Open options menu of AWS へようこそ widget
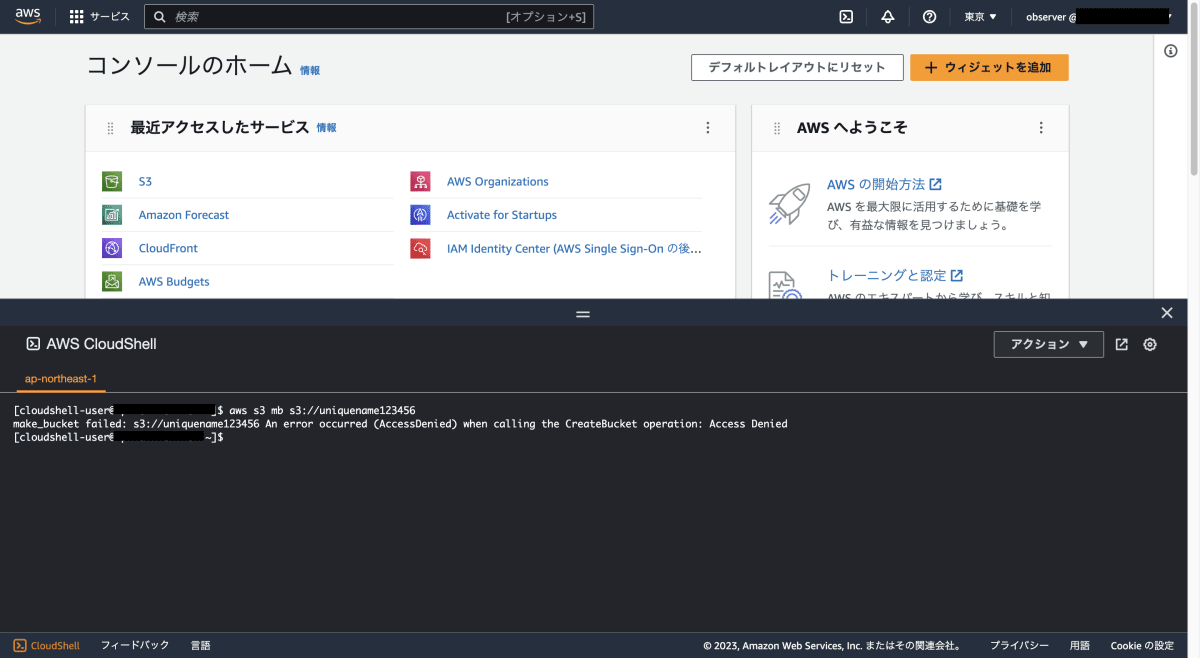 (x=1041, y=128)
